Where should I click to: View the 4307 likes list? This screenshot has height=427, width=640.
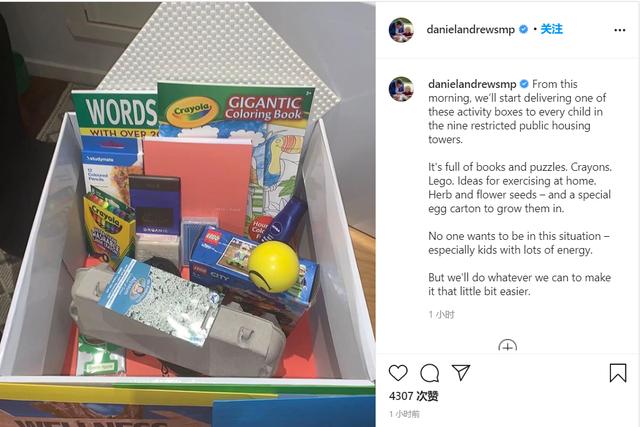(414, 396)
